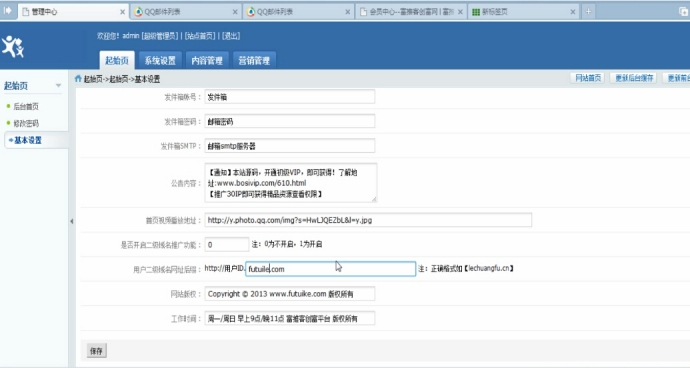Click the 发件箱帐号 field label
690x368 pixels.
pos(182,97)
